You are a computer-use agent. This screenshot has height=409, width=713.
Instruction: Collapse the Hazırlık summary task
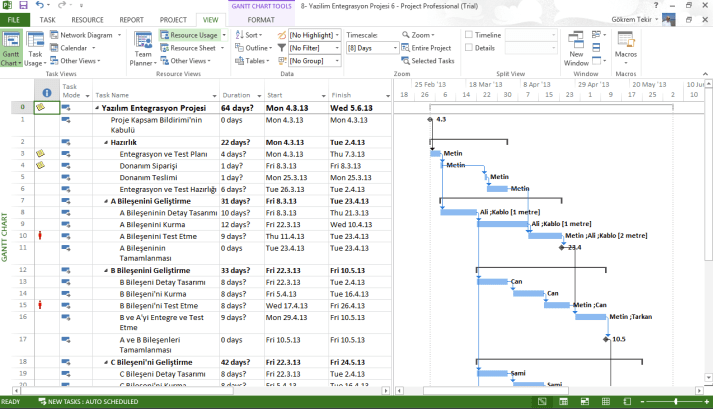pyautogui.click(x=105, y=142)
